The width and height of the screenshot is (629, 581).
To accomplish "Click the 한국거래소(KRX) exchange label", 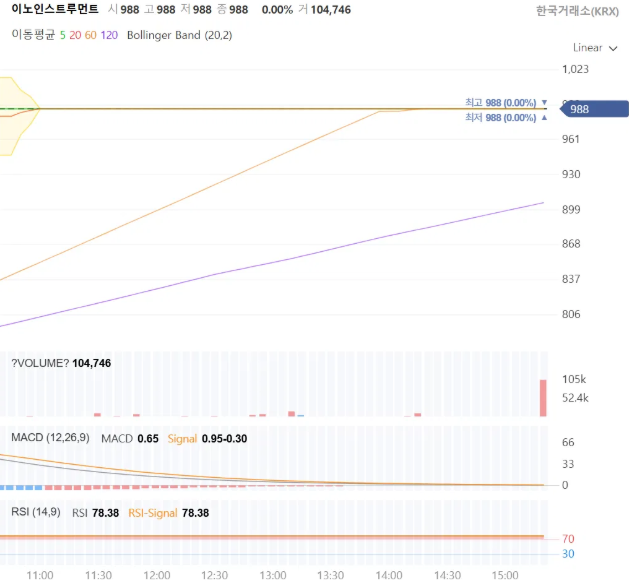I will tap(577, 11).
